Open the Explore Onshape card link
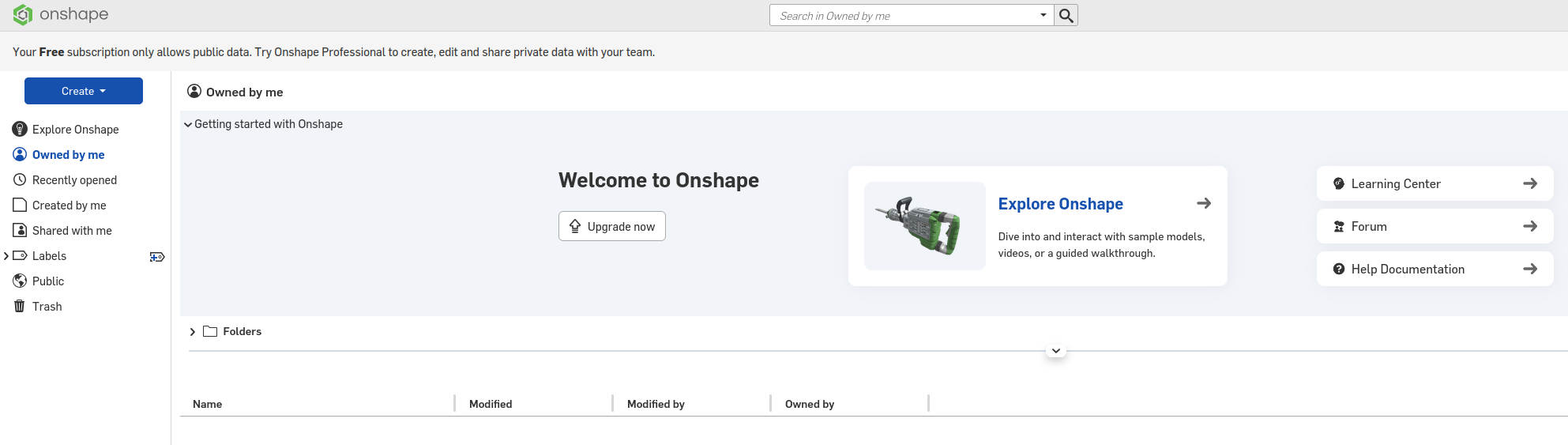Image resolution: width=1568 pixels, height=445 pixels. (1060, 204)
